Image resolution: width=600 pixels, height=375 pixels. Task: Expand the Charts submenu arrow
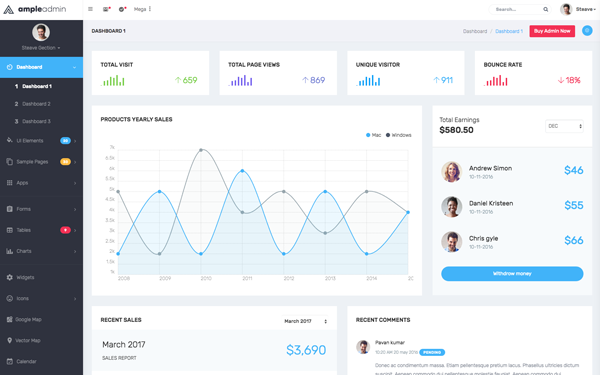pos(75,251)
